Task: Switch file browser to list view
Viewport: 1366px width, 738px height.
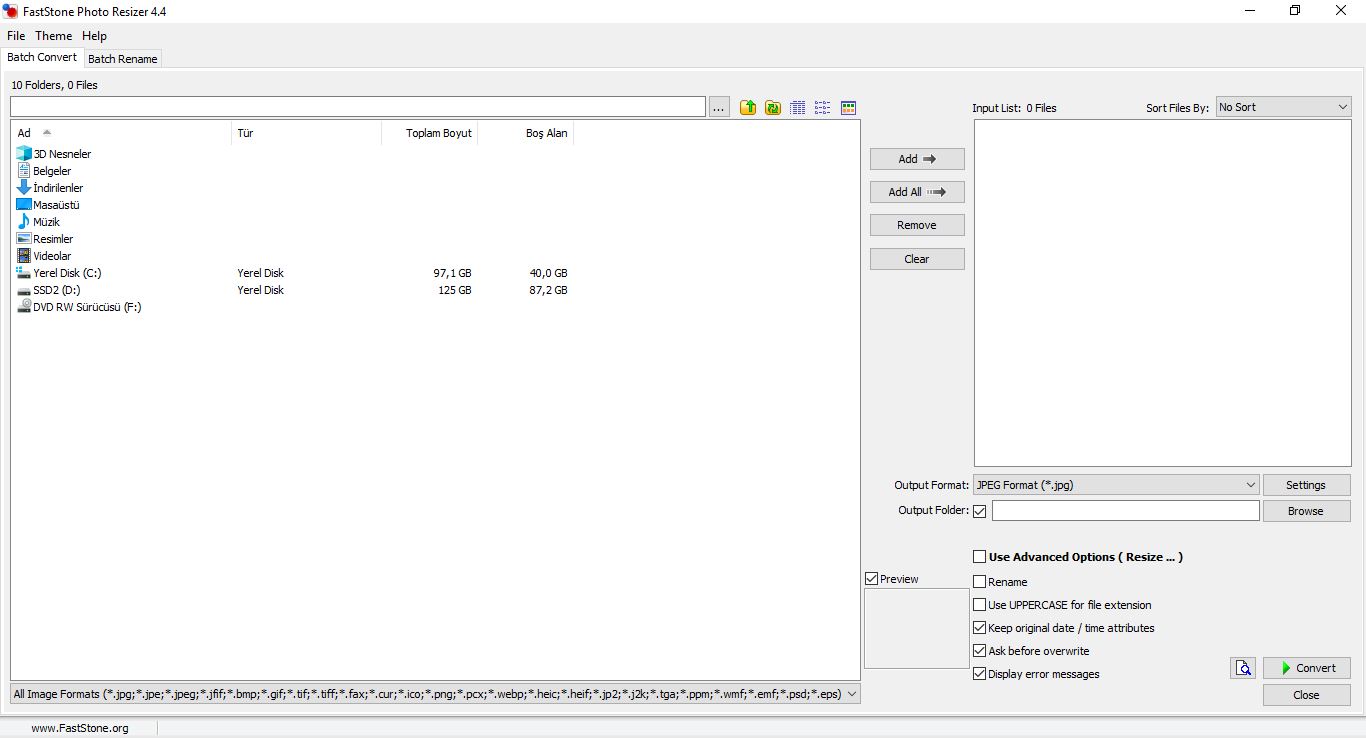Action: [x=823, y=107]
